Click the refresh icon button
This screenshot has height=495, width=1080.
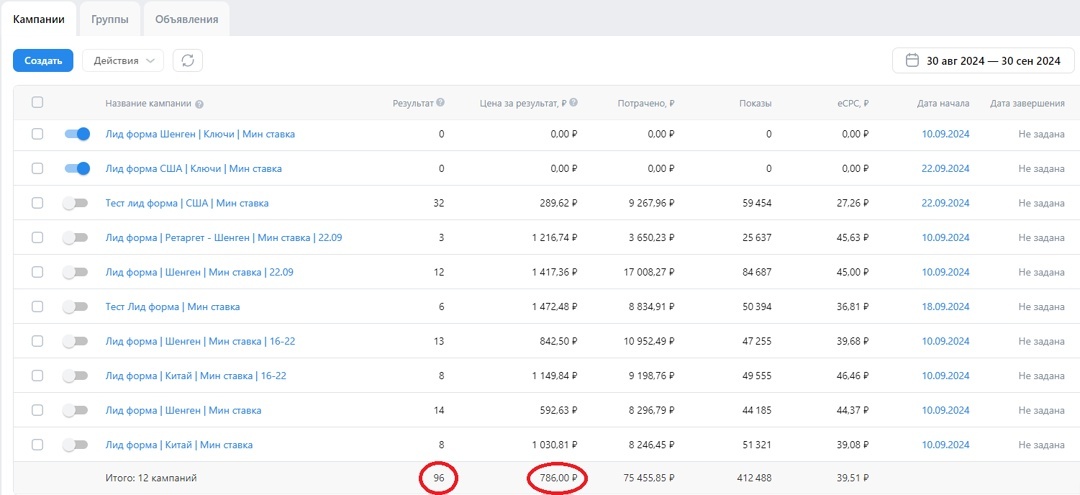coord(187,61)
